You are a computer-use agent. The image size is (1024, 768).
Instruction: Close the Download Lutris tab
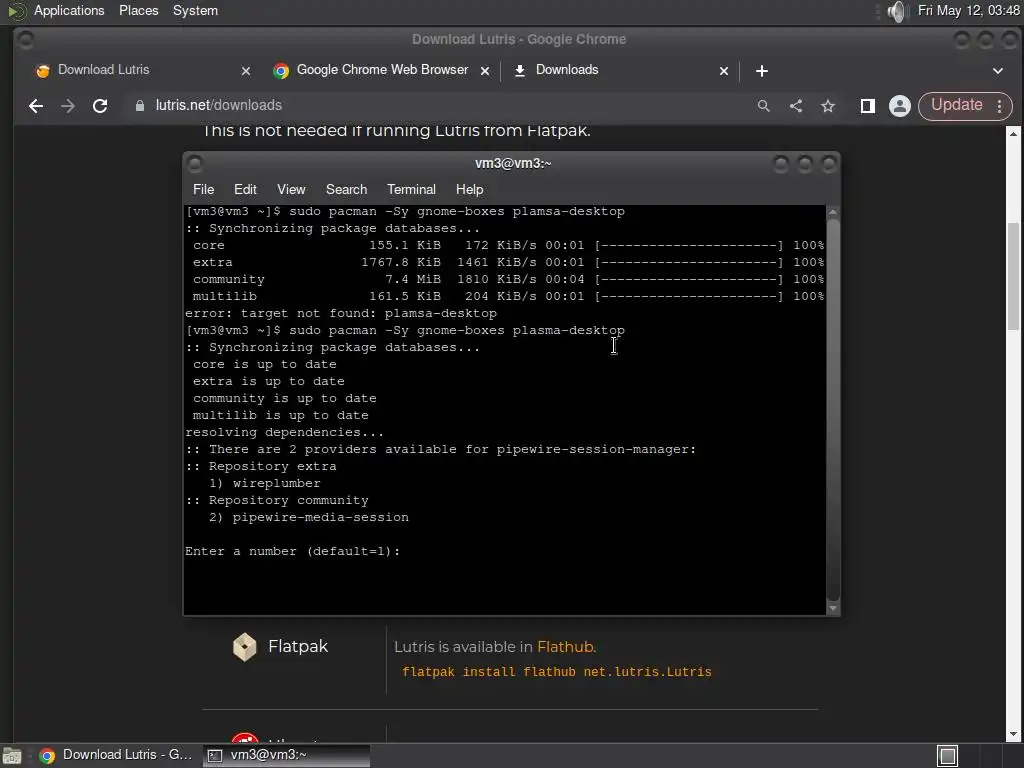point(246,71)
